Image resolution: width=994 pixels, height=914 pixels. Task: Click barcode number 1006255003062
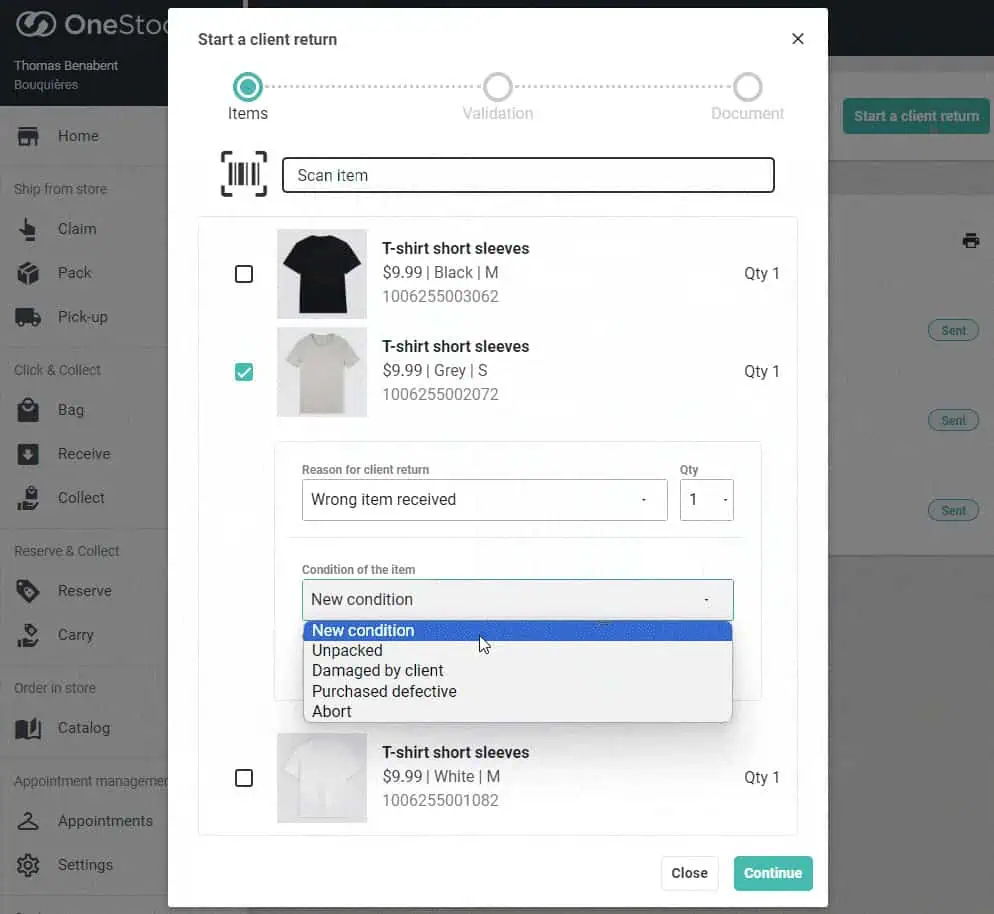(x=440, y=297)
